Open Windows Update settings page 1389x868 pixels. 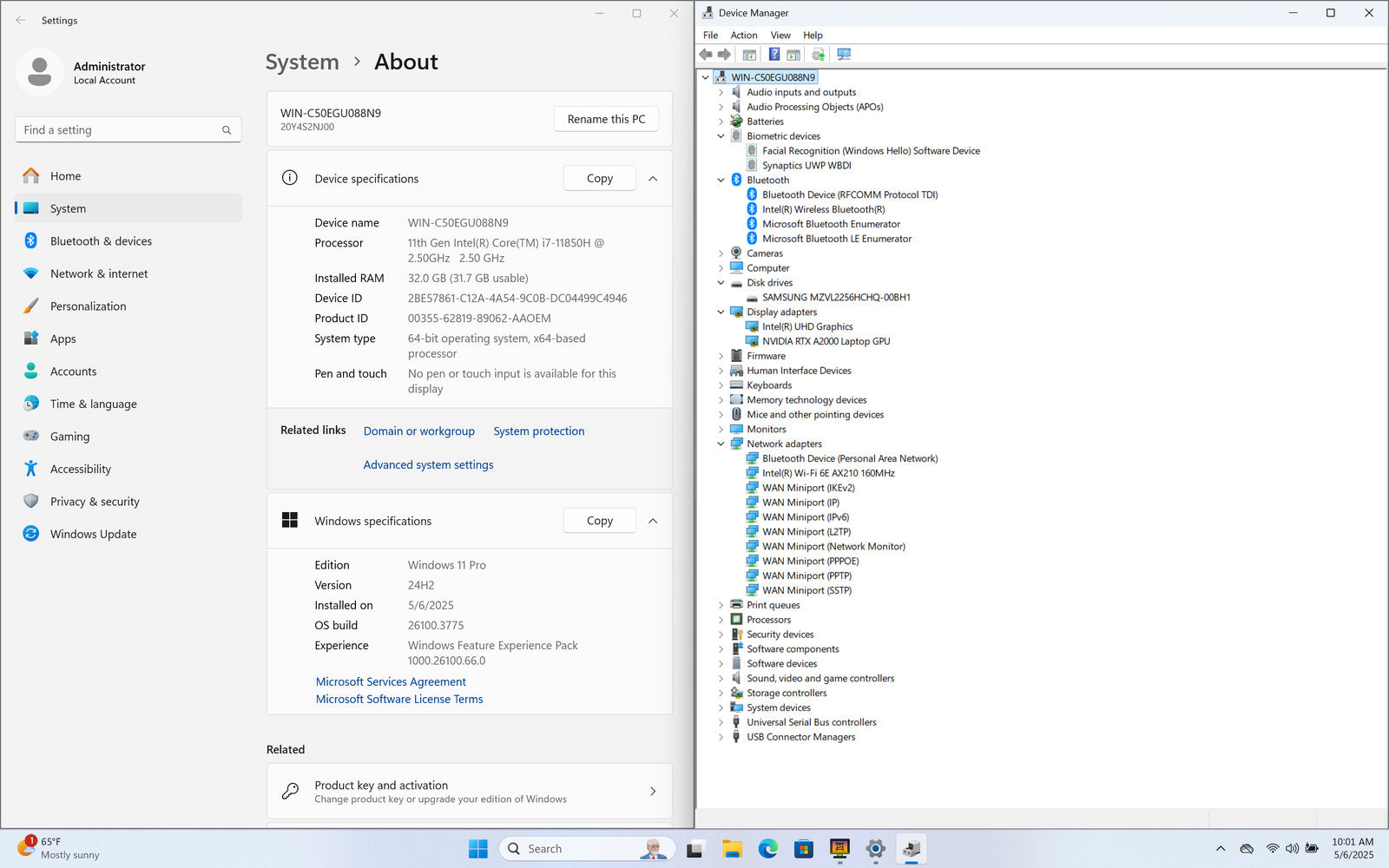click(128, 535)
